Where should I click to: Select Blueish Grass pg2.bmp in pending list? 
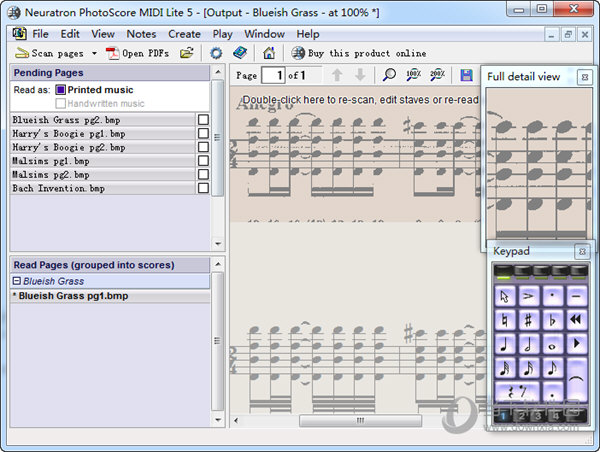click(x=103, y=120)
